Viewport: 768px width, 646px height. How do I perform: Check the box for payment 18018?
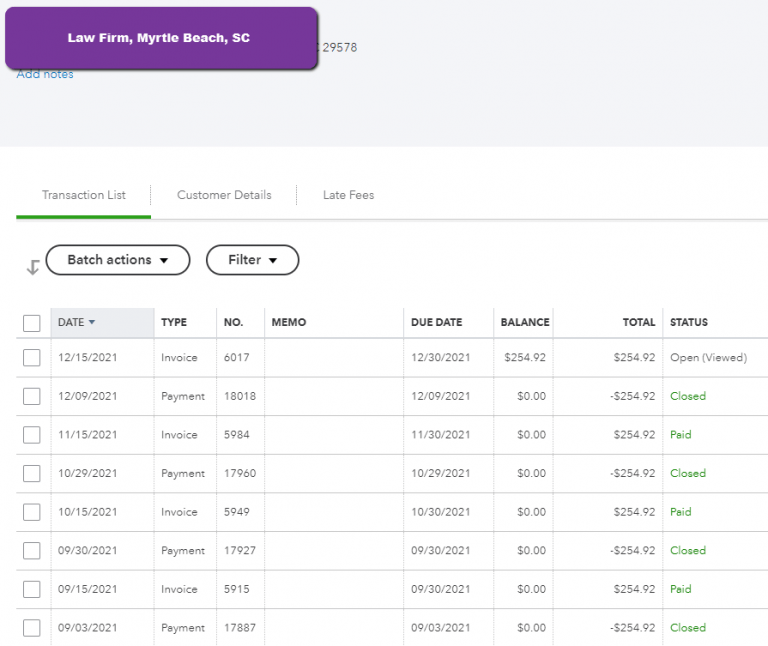(x=32, y=396)
